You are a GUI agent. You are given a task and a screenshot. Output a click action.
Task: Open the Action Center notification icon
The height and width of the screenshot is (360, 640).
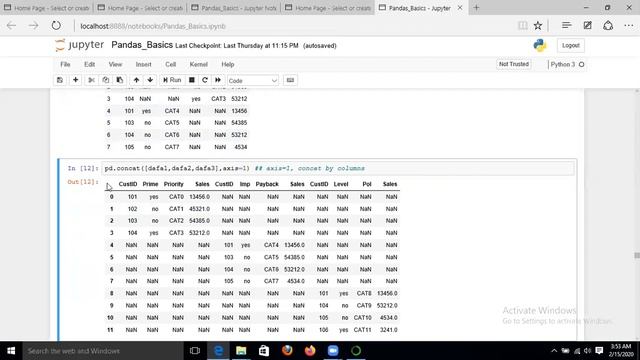tap(599, 351)
